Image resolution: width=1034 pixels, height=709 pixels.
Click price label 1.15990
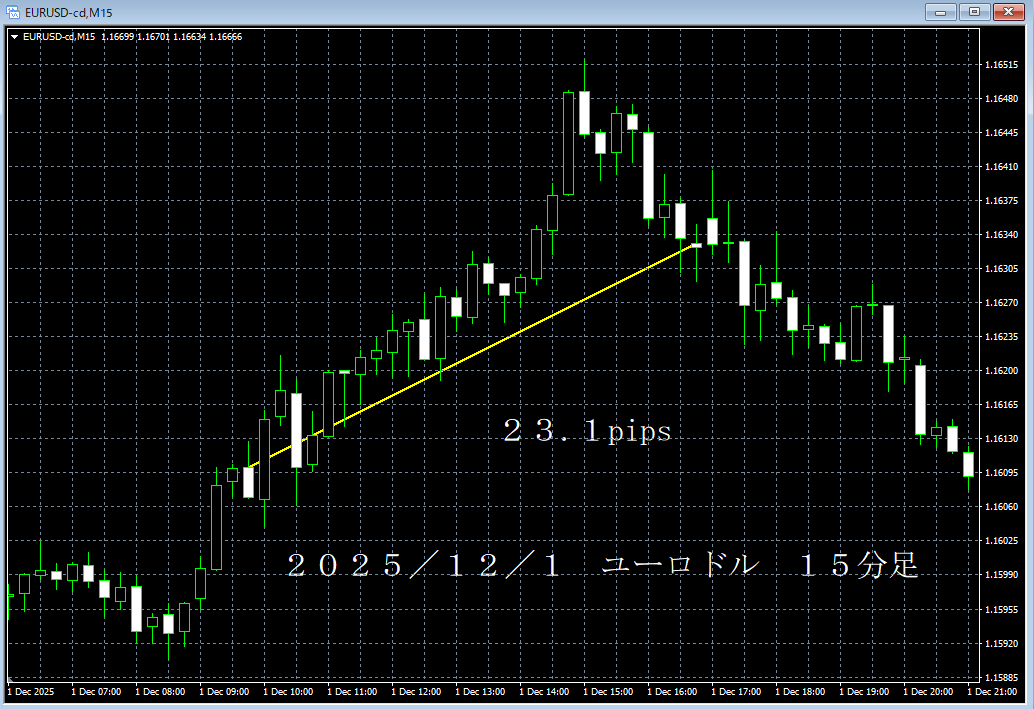coord(1001,575)
